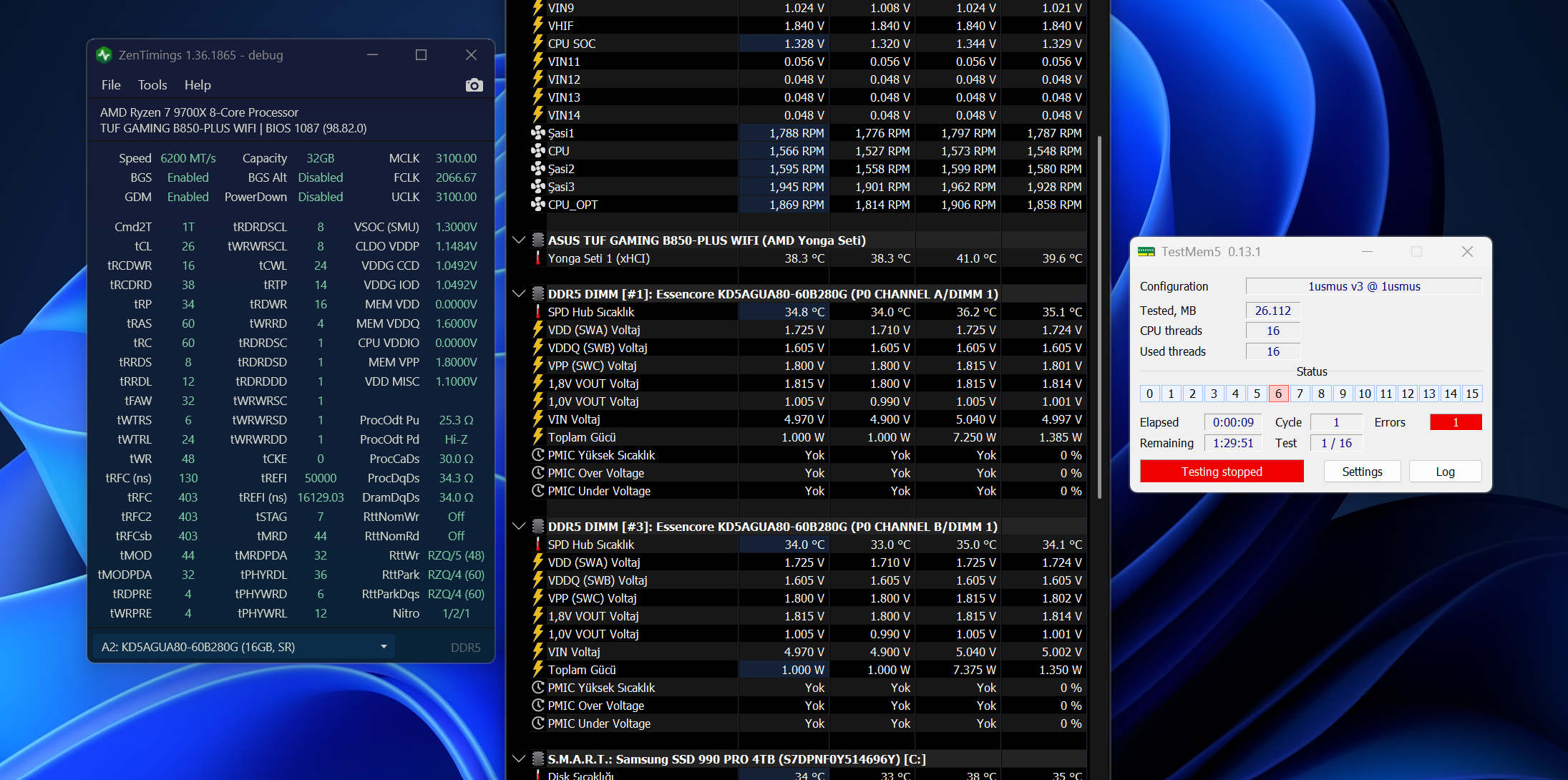The image size is (1568, 780).
Task: Click the tCL value 26 in ZenTimings
Action: pos(188,246)
